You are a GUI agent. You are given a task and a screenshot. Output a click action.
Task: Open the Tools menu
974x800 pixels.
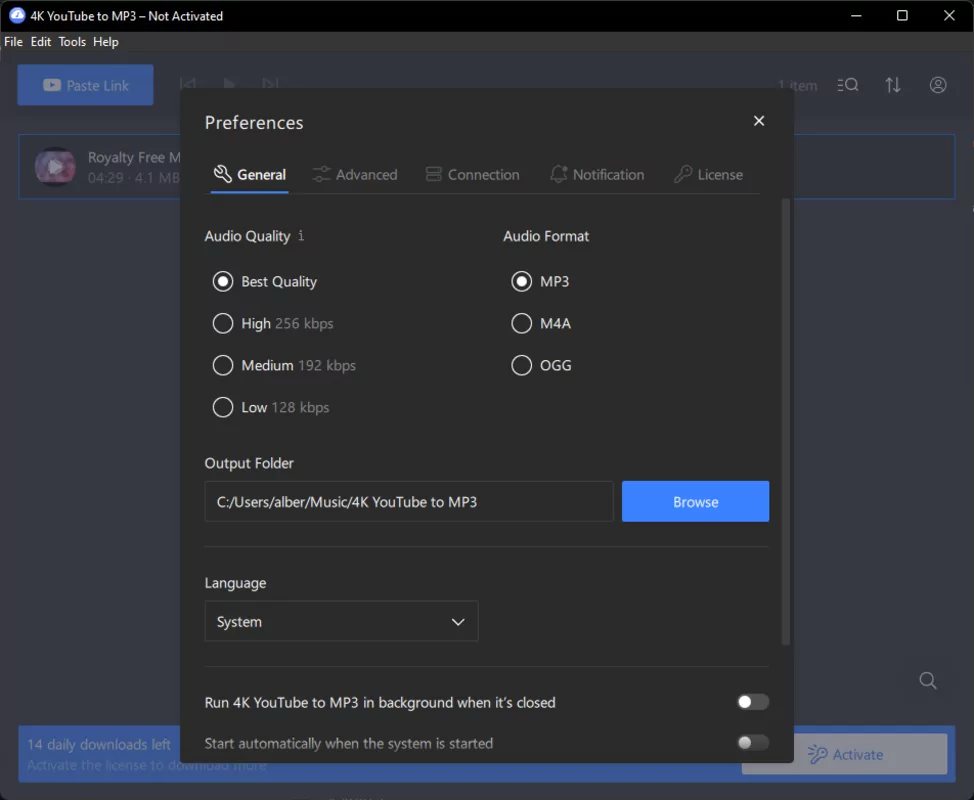tap(71, 42)
